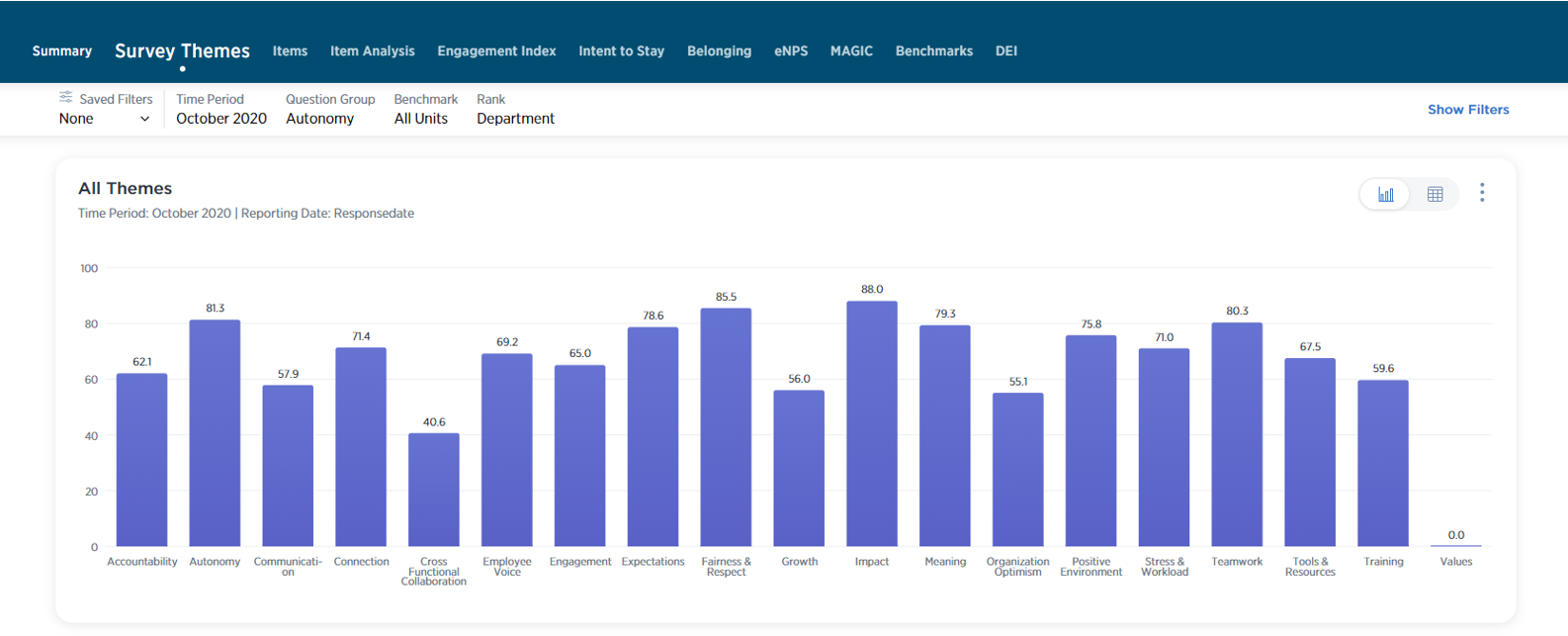
Task: Open the Item Analysis tab
Action: click(x=372, y=51)
